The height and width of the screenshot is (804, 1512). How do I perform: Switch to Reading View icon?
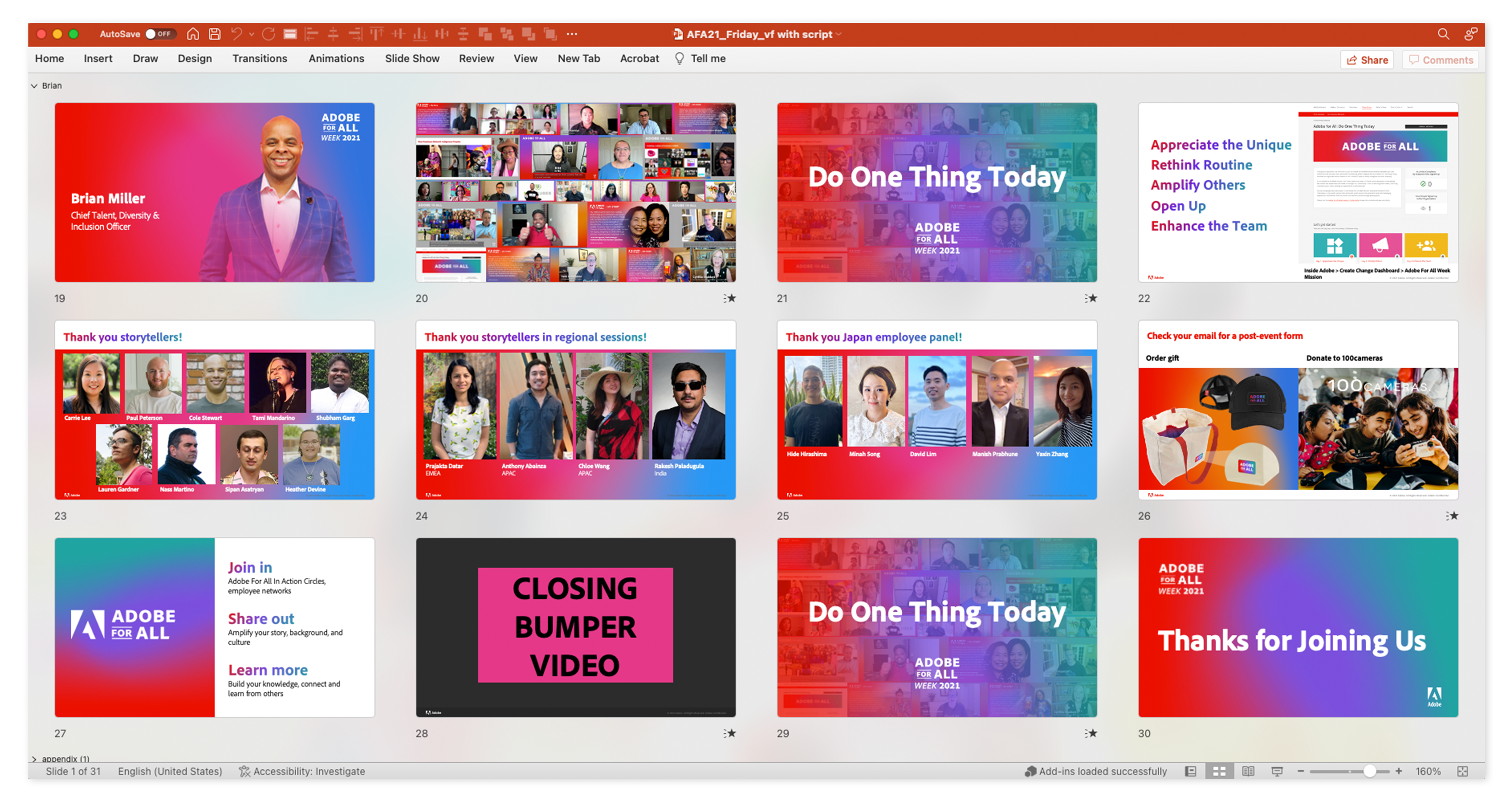coord(1248,771)
